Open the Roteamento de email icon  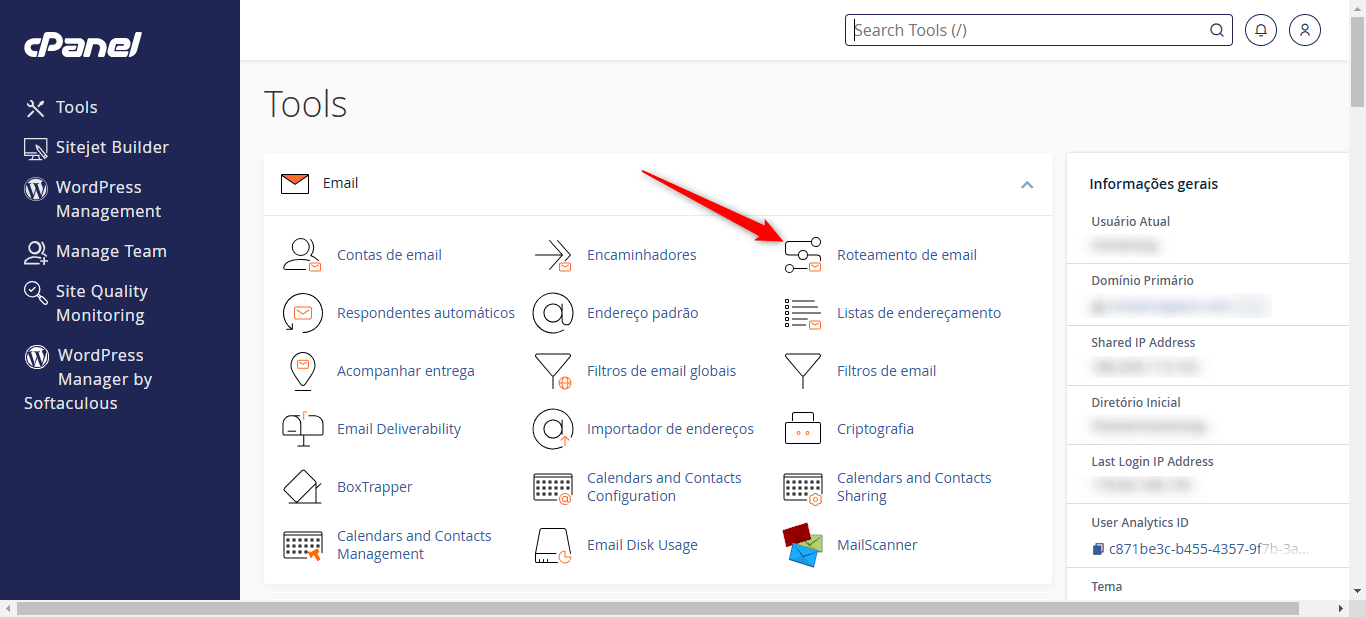coord(802,255)
